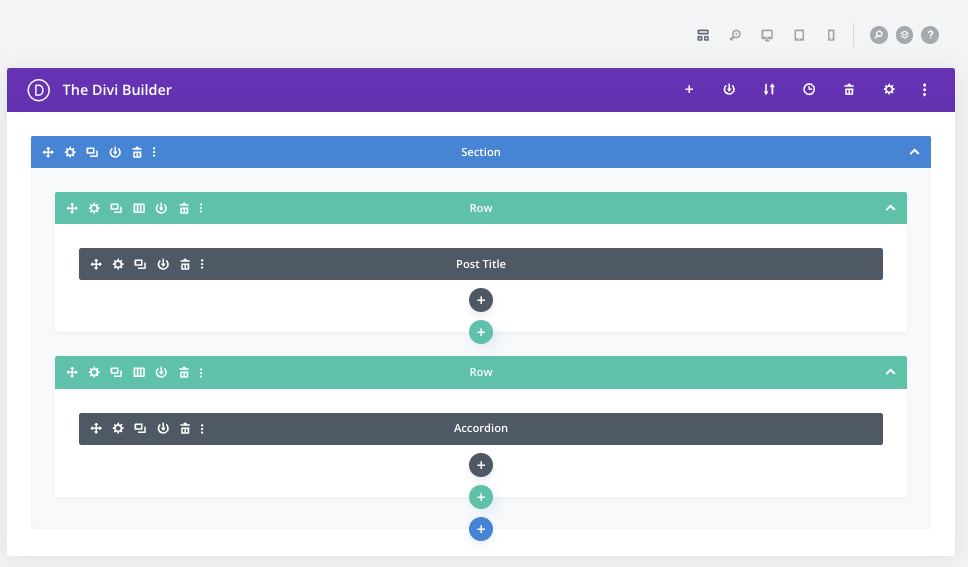
Task: Toggle Accordion module power icon
Action: click(163, 428)
